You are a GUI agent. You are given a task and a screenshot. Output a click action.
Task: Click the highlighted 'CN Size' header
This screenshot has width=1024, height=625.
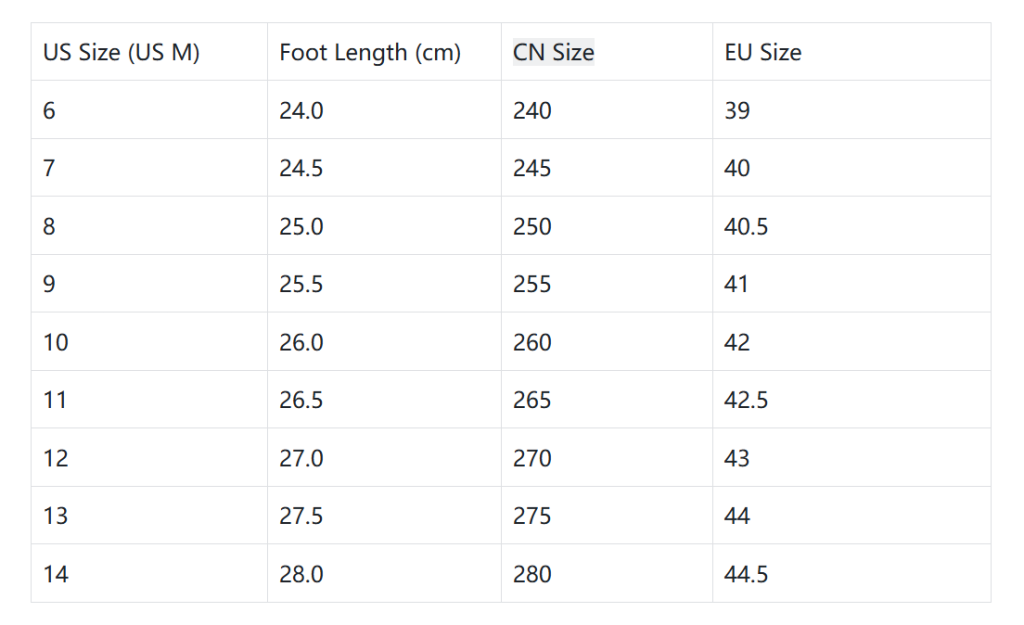(553, 52)
